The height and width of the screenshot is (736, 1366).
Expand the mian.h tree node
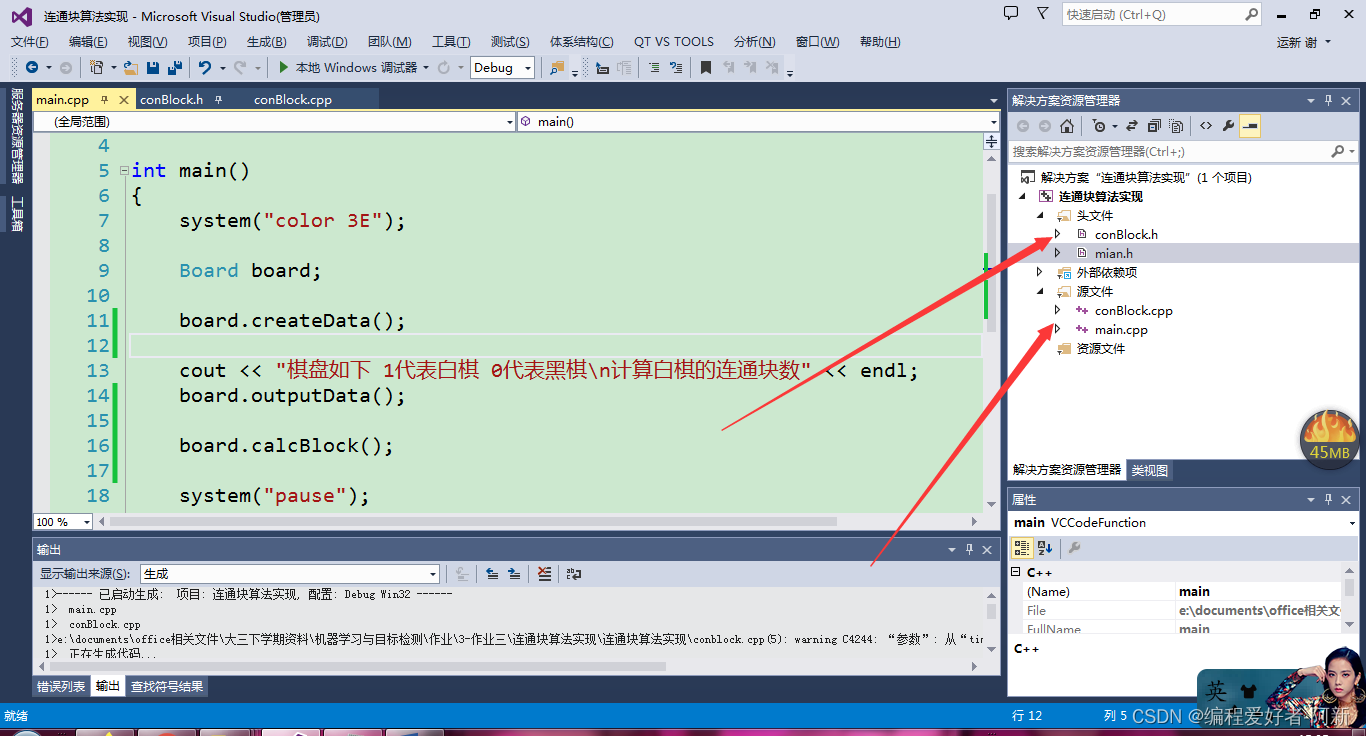coord(1057,253)
